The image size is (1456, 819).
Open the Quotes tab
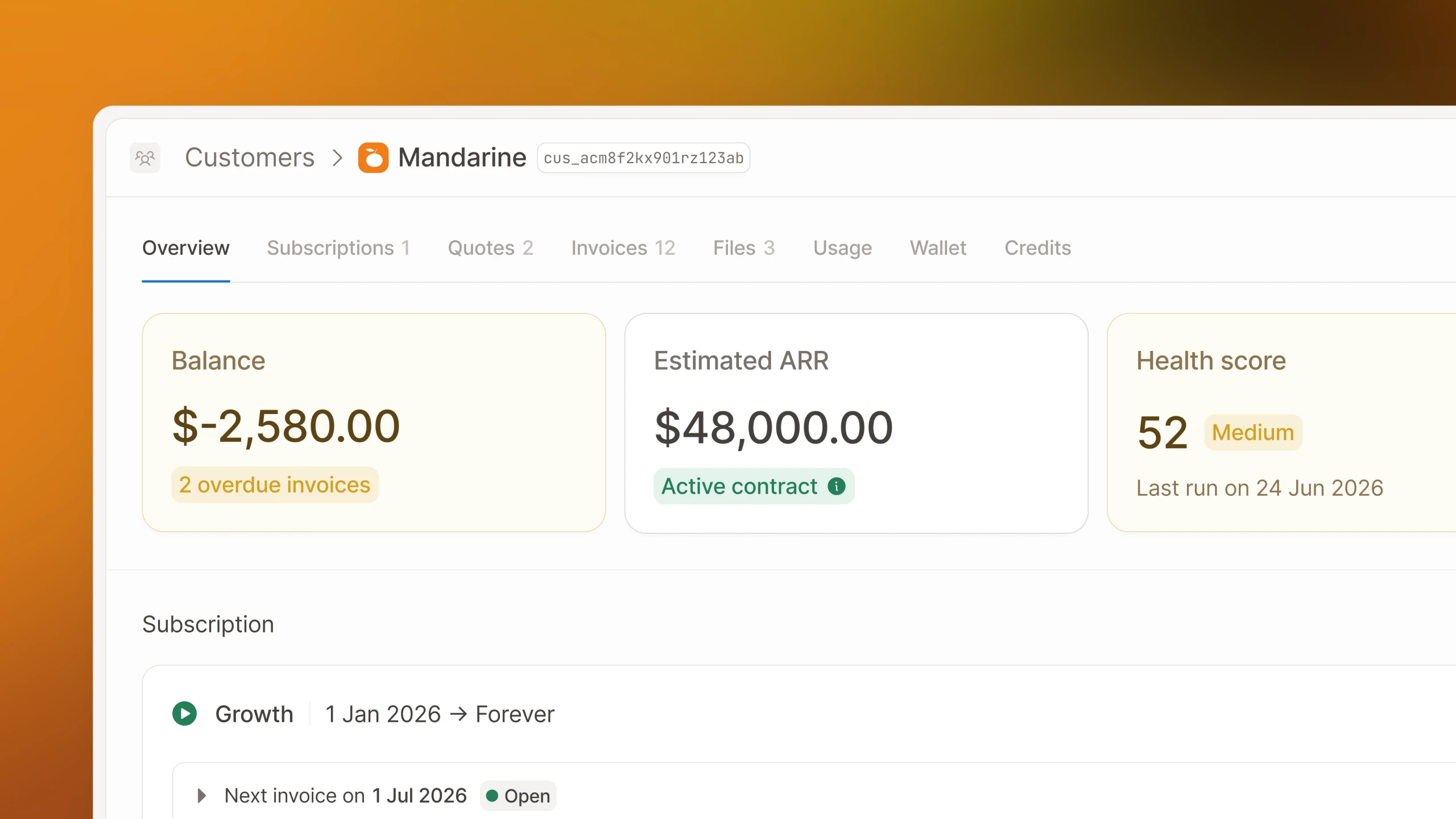(490, 248)
